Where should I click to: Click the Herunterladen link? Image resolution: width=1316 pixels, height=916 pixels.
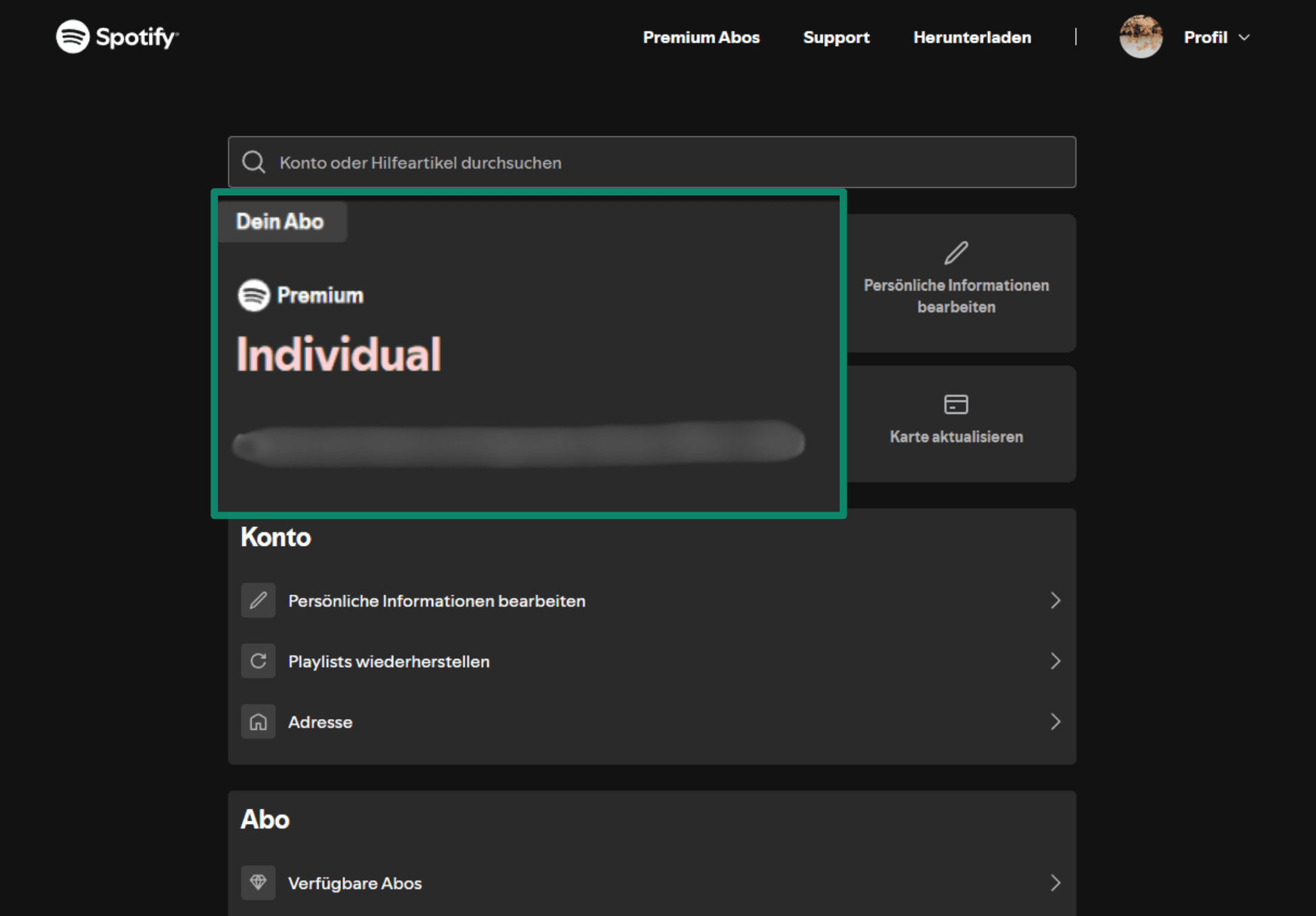coord(971,37)
